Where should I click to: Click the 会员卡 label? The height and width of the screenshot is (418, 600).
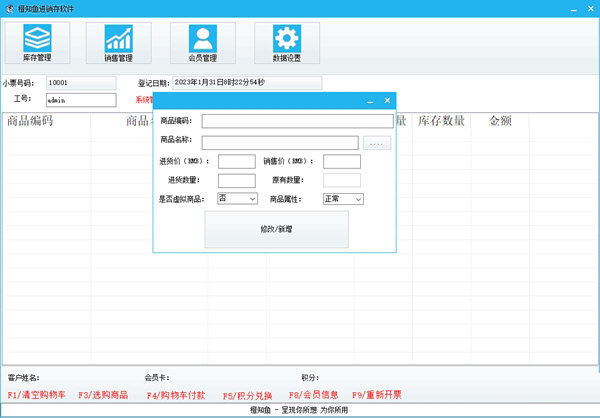click(x=157, y=378)
